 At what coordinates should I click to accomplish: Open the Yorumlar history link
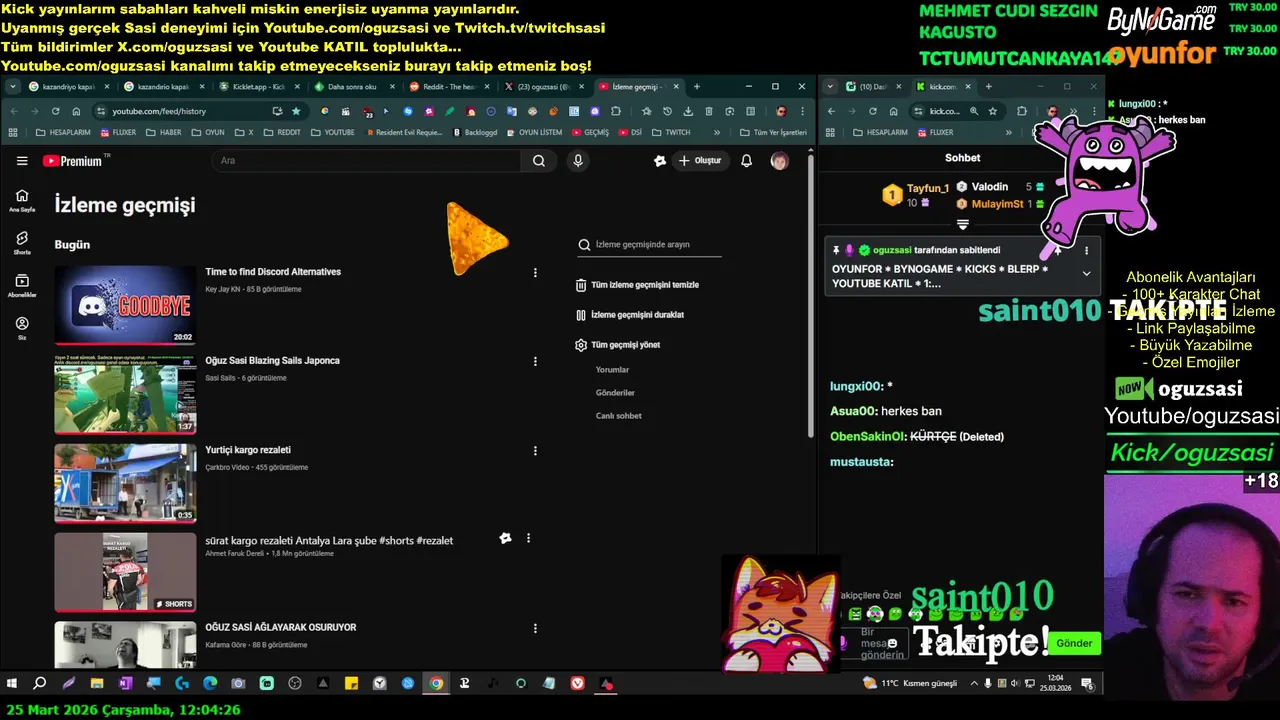point(612,370)
